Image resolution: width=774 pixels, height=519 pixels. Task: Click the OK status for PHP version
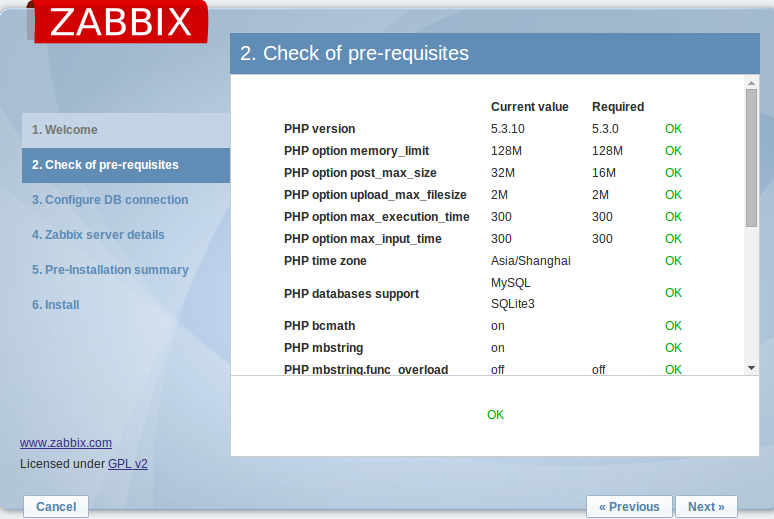click(673, 129)
